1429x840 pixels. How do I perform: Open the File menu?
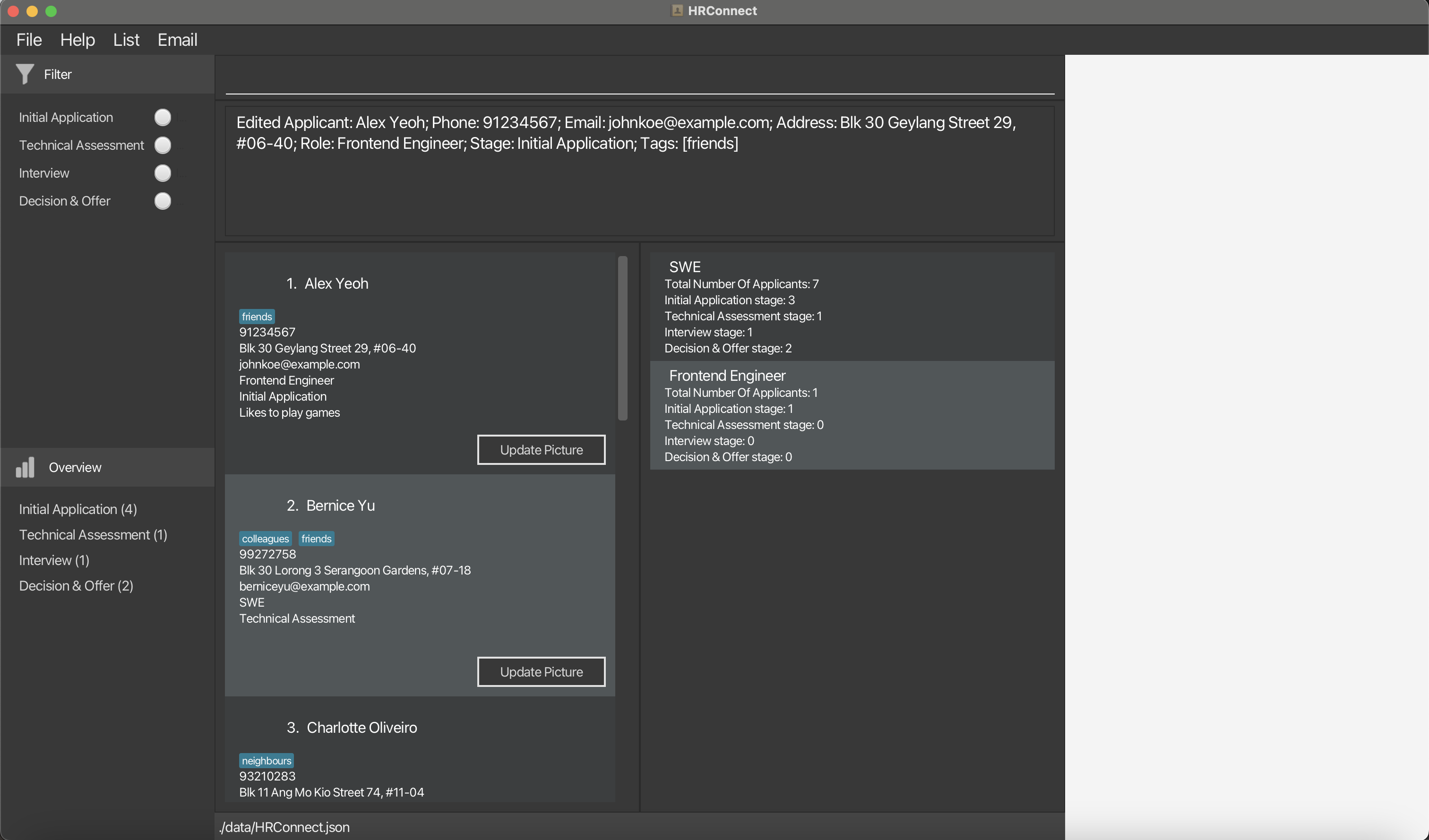(29, 40)
